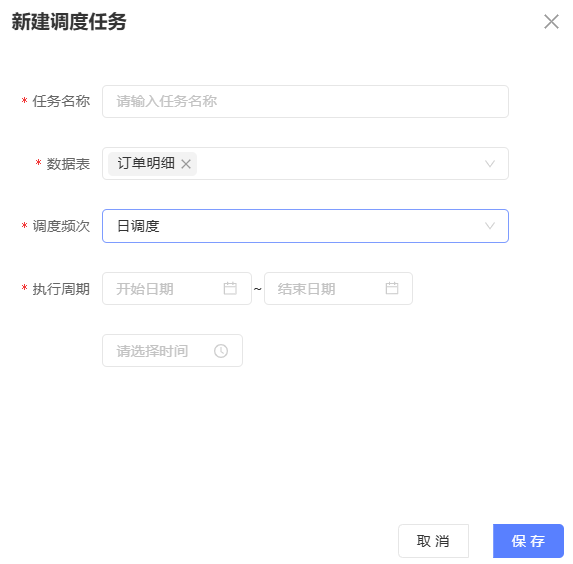The width and height of the screenshot is (573, 564).
Task: Remove the 订单明细 tag
Action: tap(186, 164)
